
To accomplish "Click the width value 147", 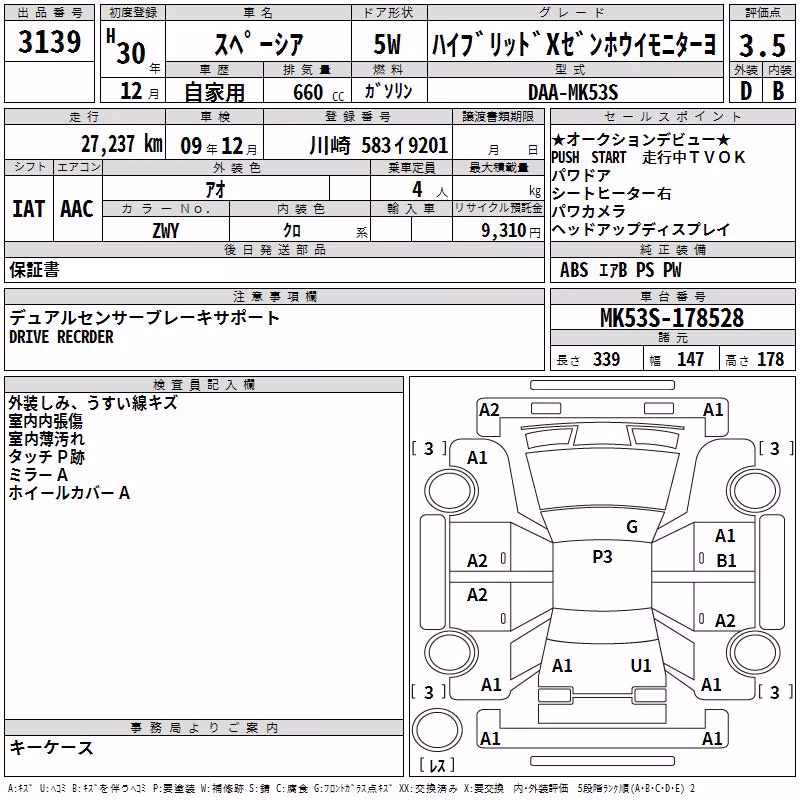I will (x=690, y=359).
